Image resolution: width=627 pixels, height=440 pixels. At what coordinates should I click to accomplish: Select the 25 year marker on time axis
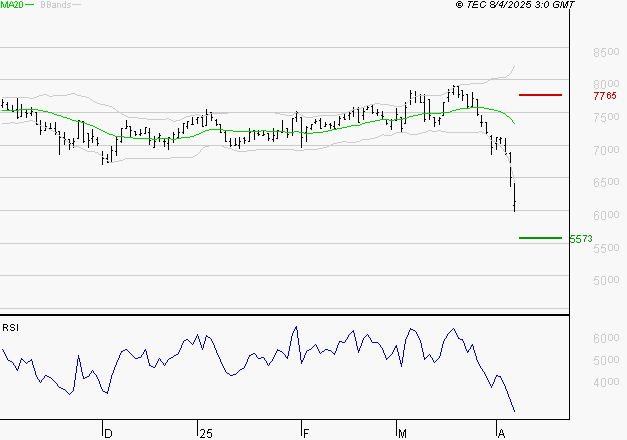coord(205,433)
